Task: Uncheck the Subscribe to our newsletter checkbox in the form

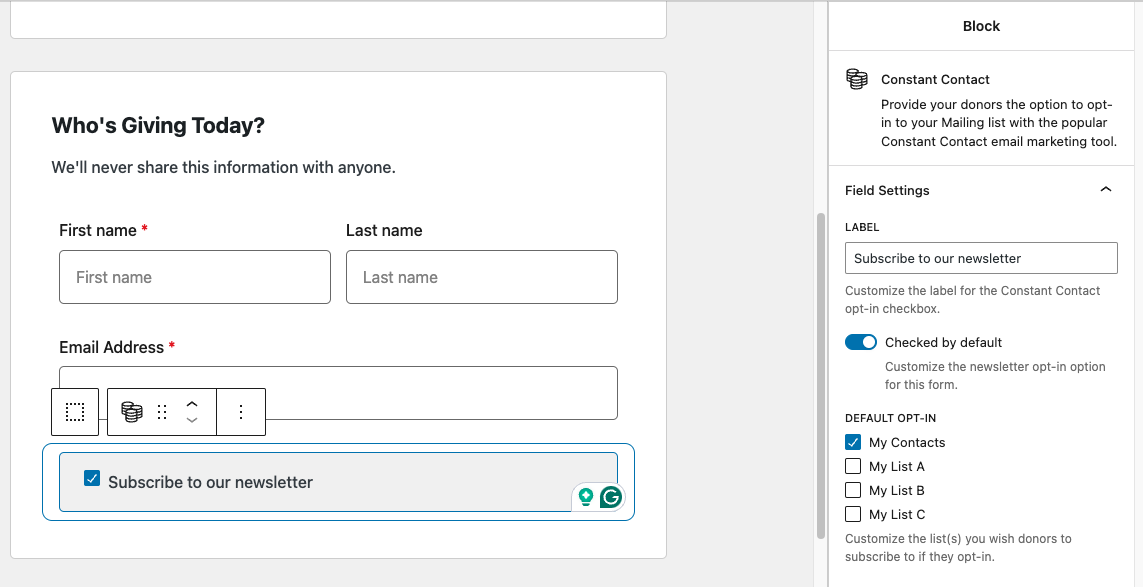Action: [92, 478]
